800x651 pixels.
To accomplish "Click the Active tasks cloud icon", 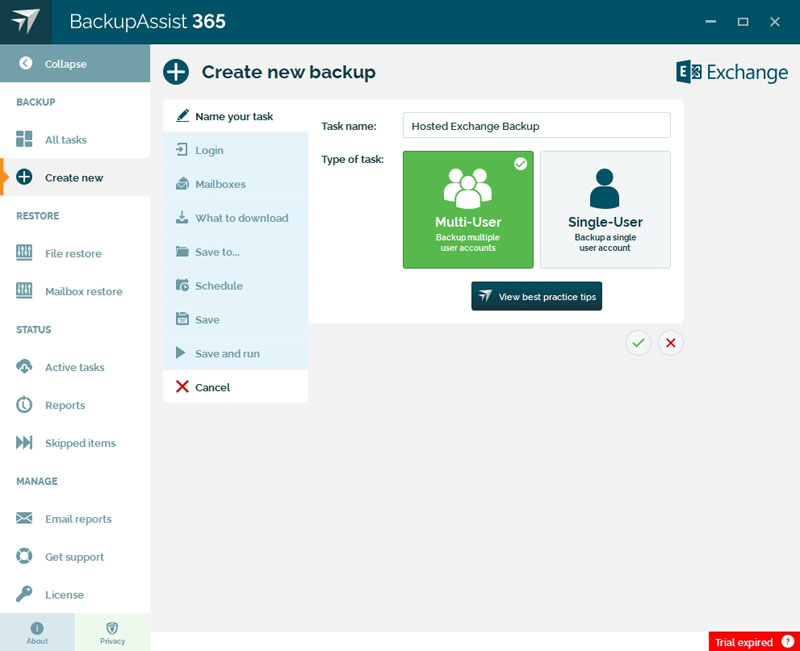I will pyautogui.click(x=24, y=366).
